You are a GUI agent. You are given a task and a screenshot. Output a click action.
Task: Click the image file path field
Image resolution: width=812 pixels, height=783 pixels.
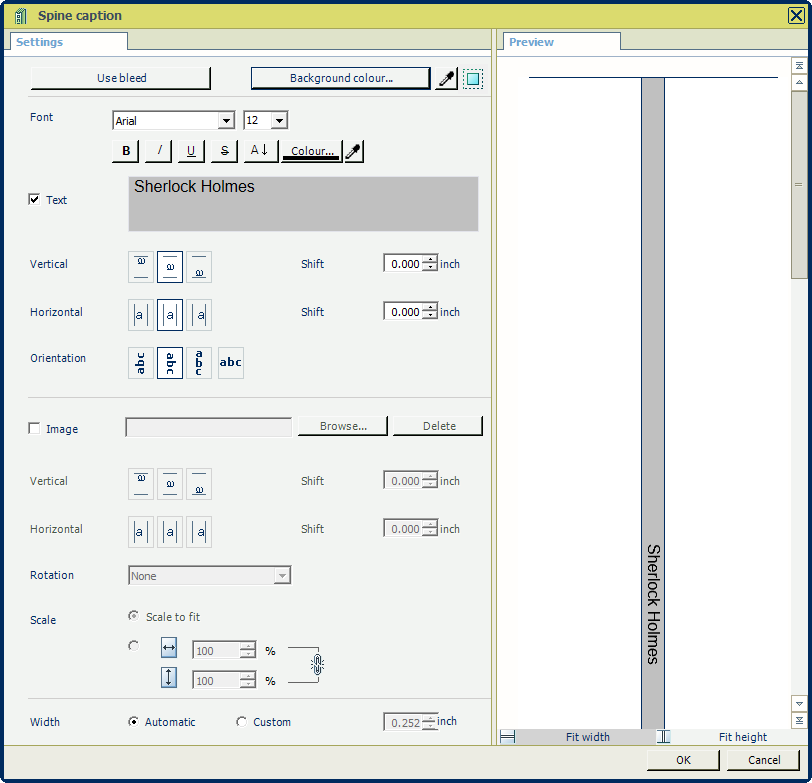[209, 427]
